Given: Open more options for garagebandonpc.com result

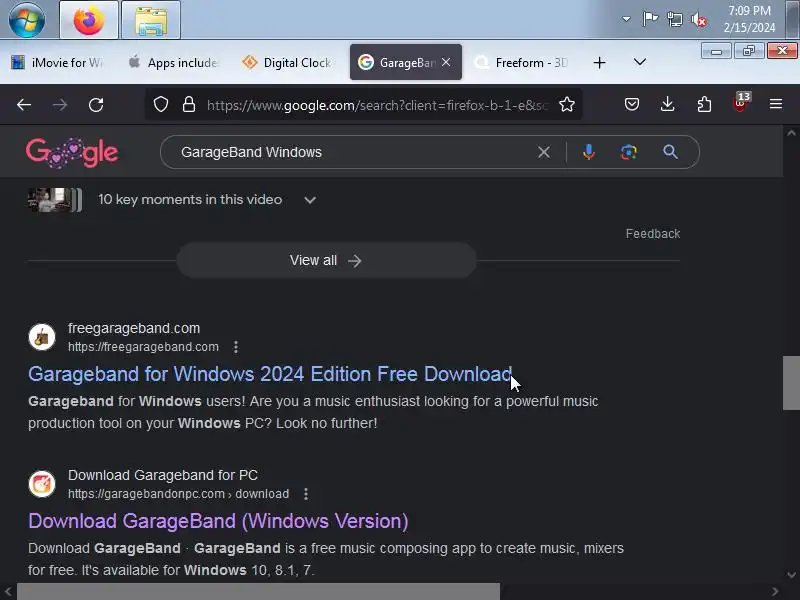Looking at the screenshot, I should [306, 494].
